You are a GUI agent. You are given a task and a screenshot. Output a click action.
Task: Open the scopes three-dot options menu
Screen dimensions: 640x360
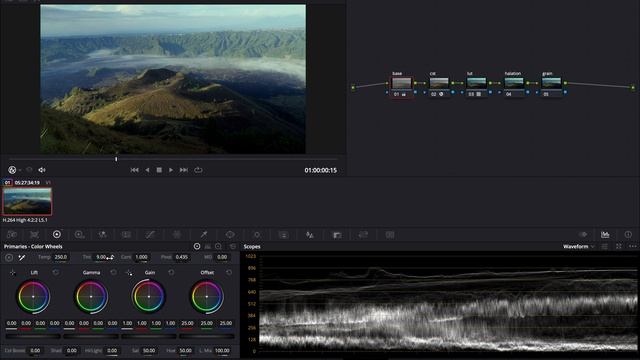click(632, 246)
